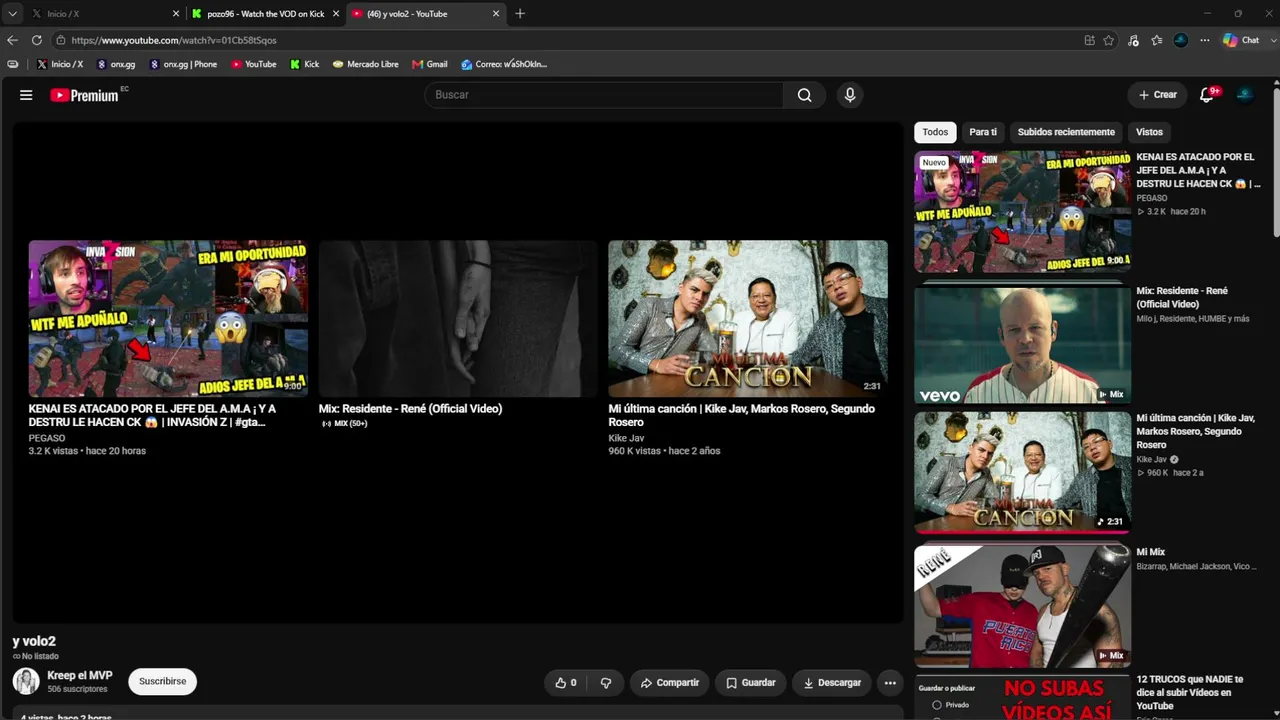Open Kreep el MVP channel avatar
The width and height of the screenshot is (1280, 720).
[x=26, y=682]
